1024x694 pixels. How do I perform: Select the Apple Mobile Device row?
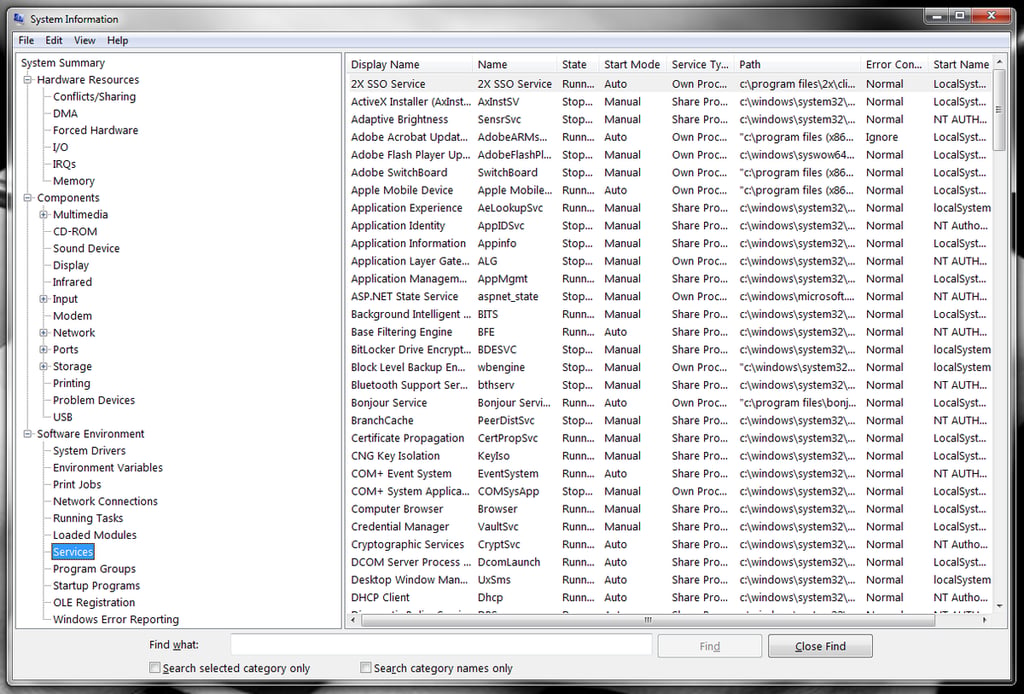669,190
